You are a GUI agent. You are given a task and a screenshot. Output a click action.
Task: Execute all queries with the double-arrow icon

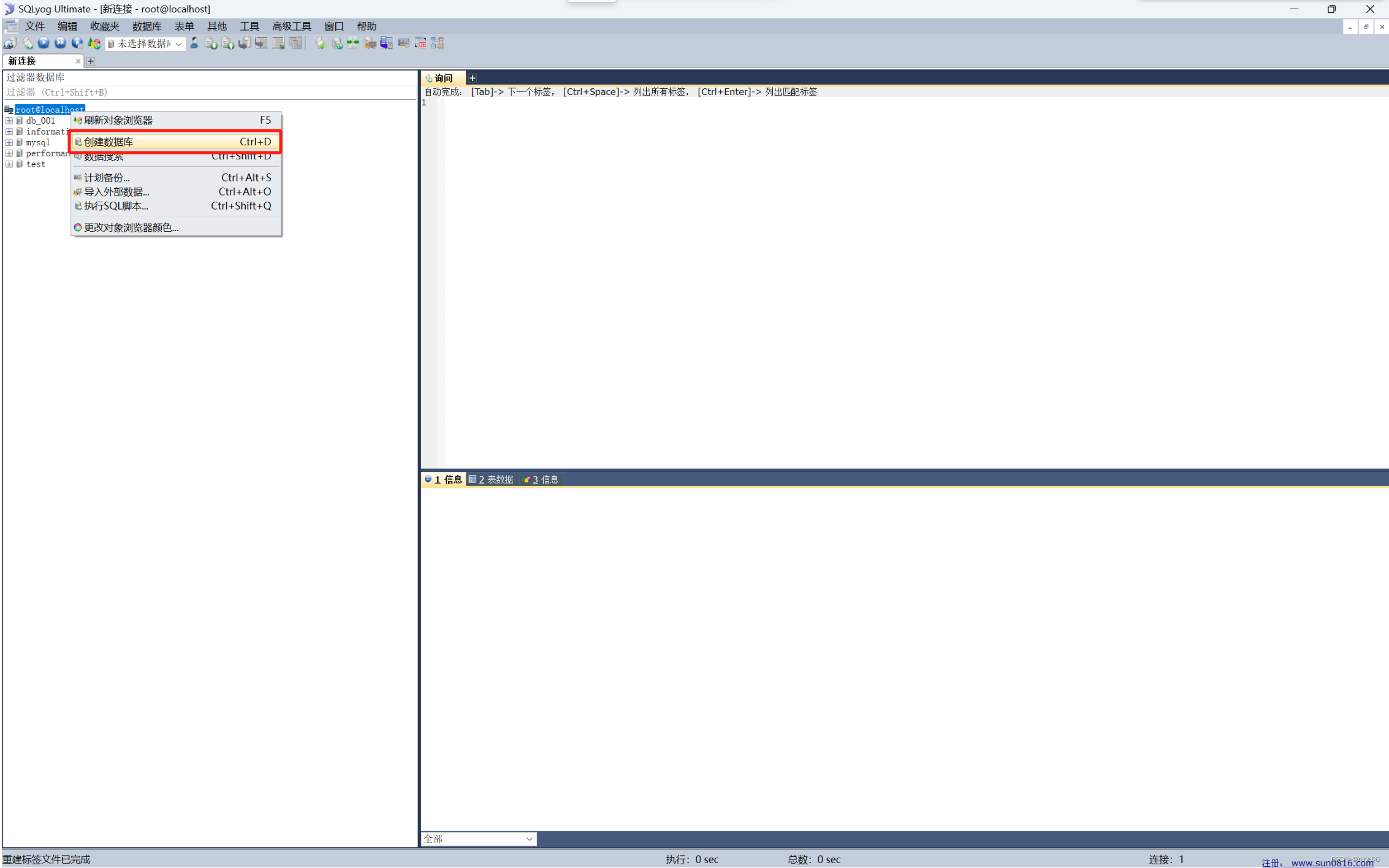click(59, 43)
